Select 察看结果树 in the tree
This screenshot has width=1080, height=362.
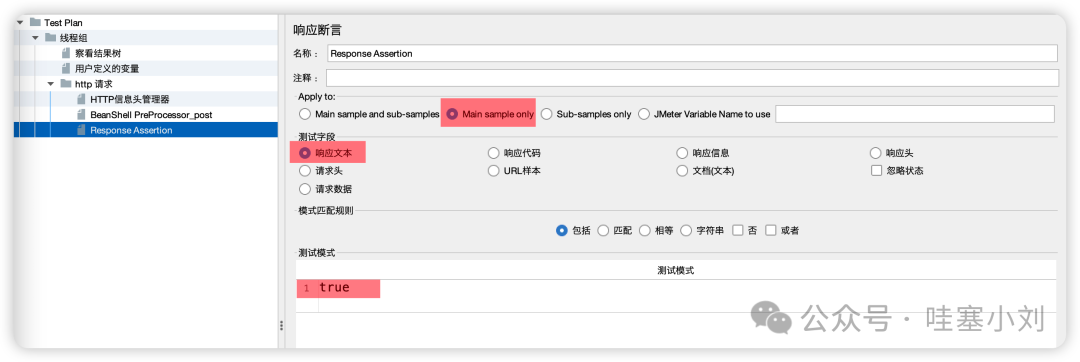click(98, 53)
